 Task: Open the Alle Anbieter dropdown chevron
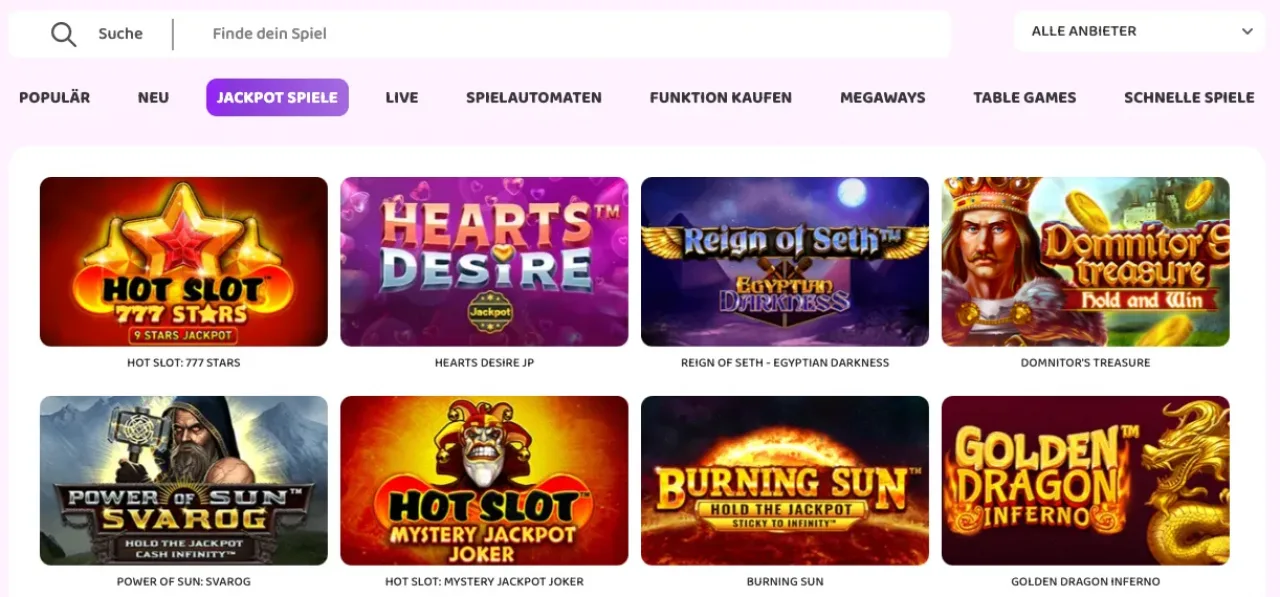coord(1247,32)
